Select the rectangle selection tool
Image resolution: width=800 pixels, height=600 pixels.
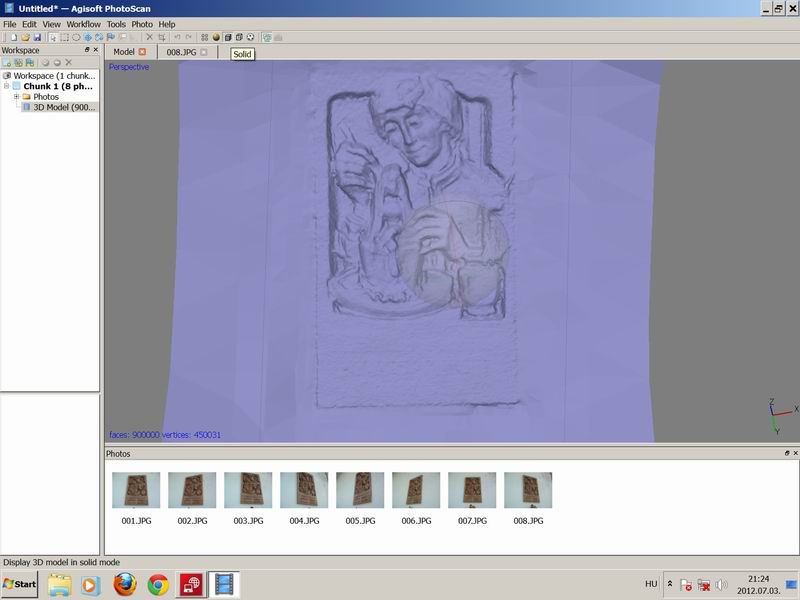coord(65,37)
